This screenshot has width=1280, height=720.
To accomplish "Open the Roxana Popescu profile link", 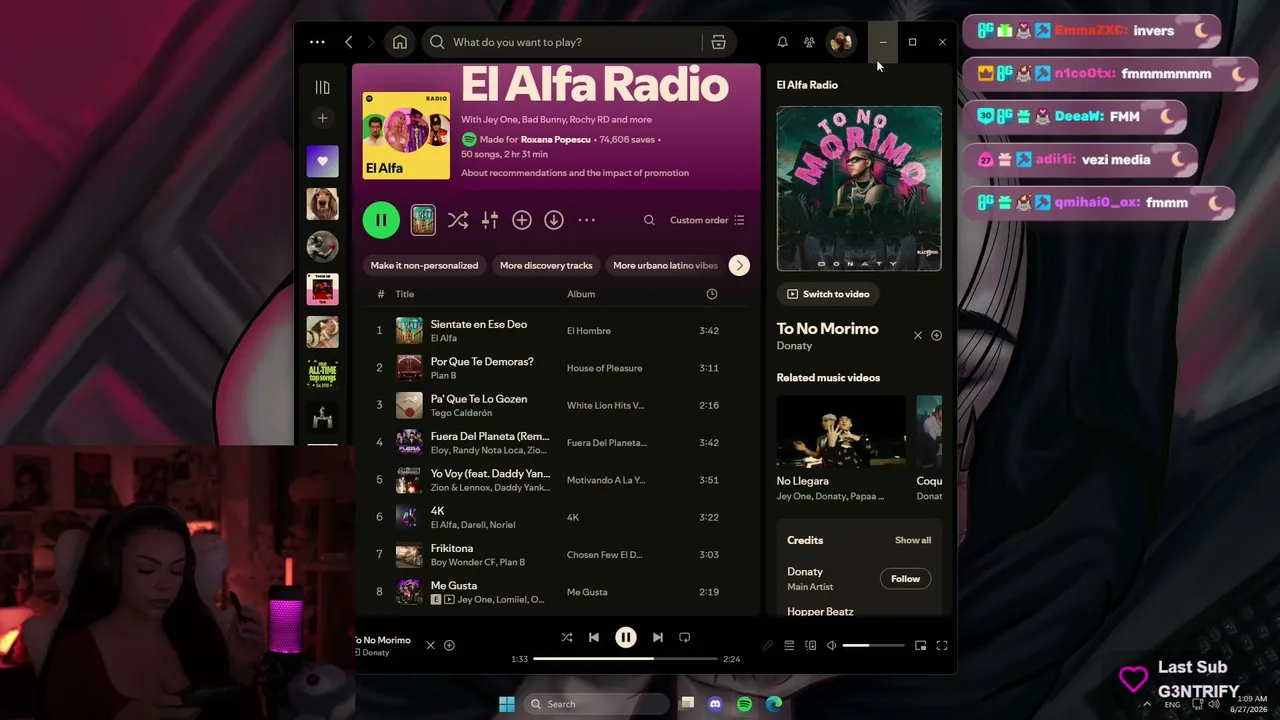I will (554, 140).
